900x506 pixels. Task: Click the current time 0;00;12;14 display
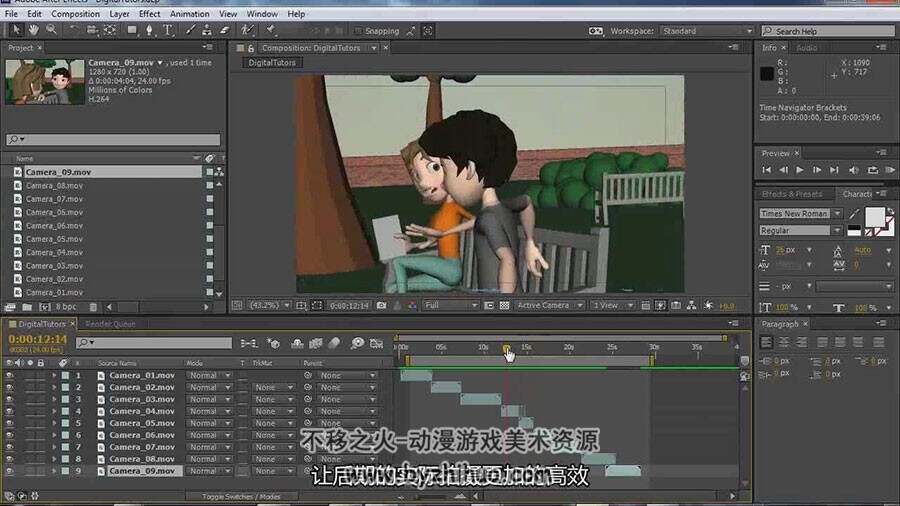coord(38,339)
